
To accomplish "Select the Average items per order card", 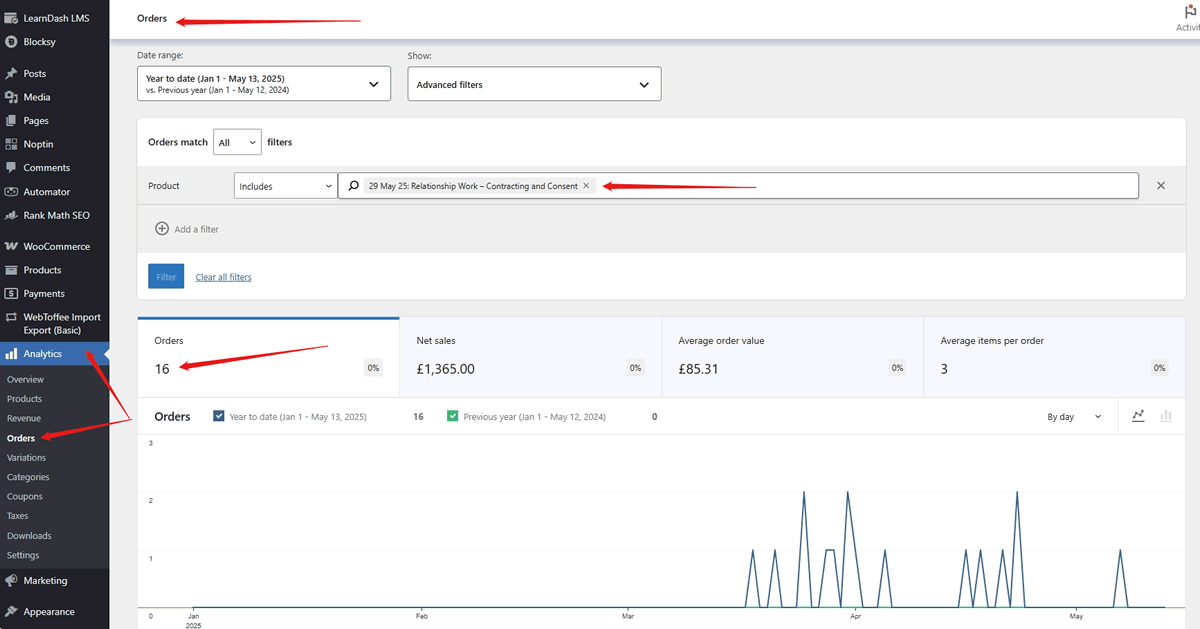I will point(1054,357).
